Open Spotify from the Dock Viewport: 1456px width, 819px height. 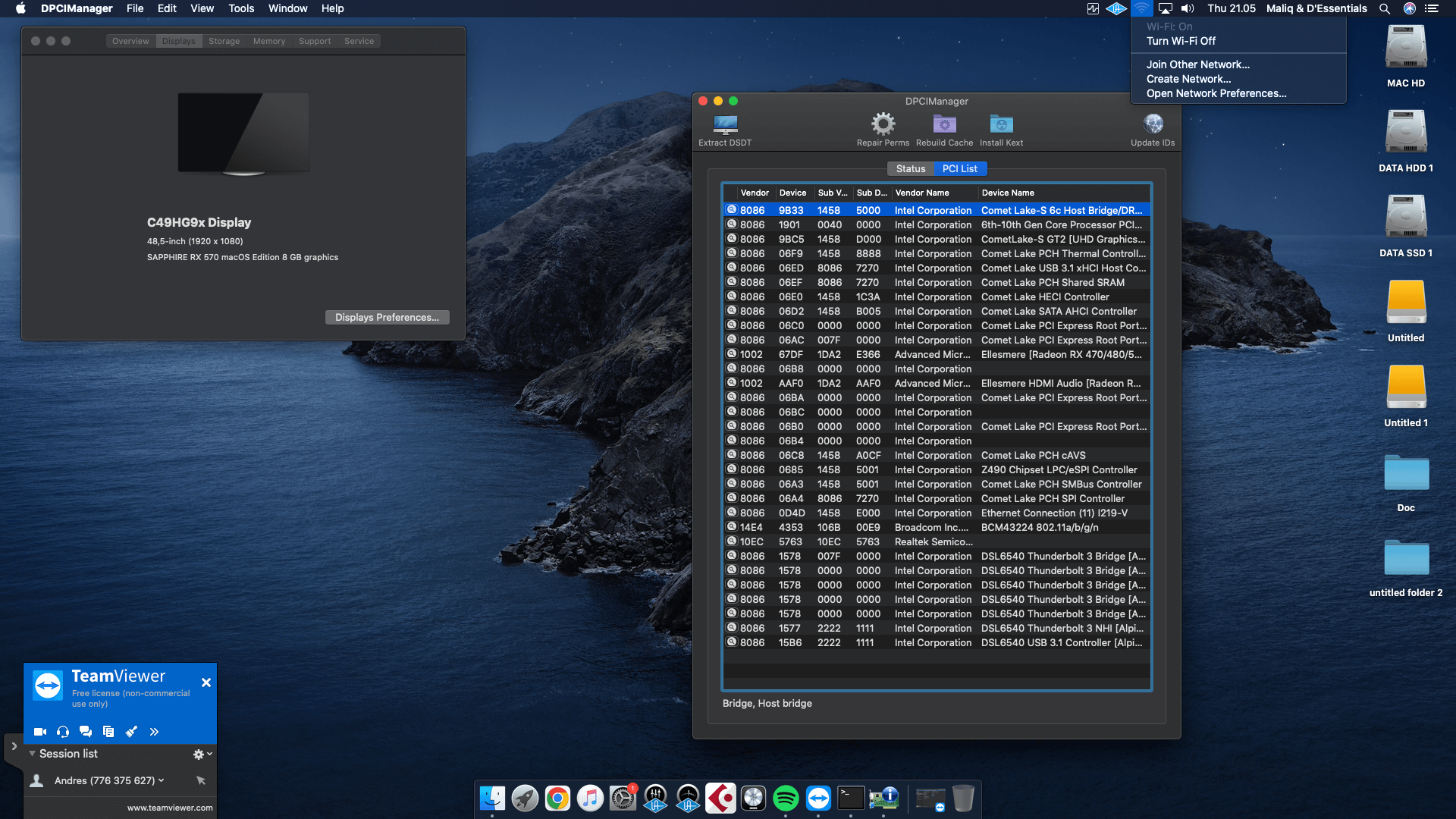786,798
